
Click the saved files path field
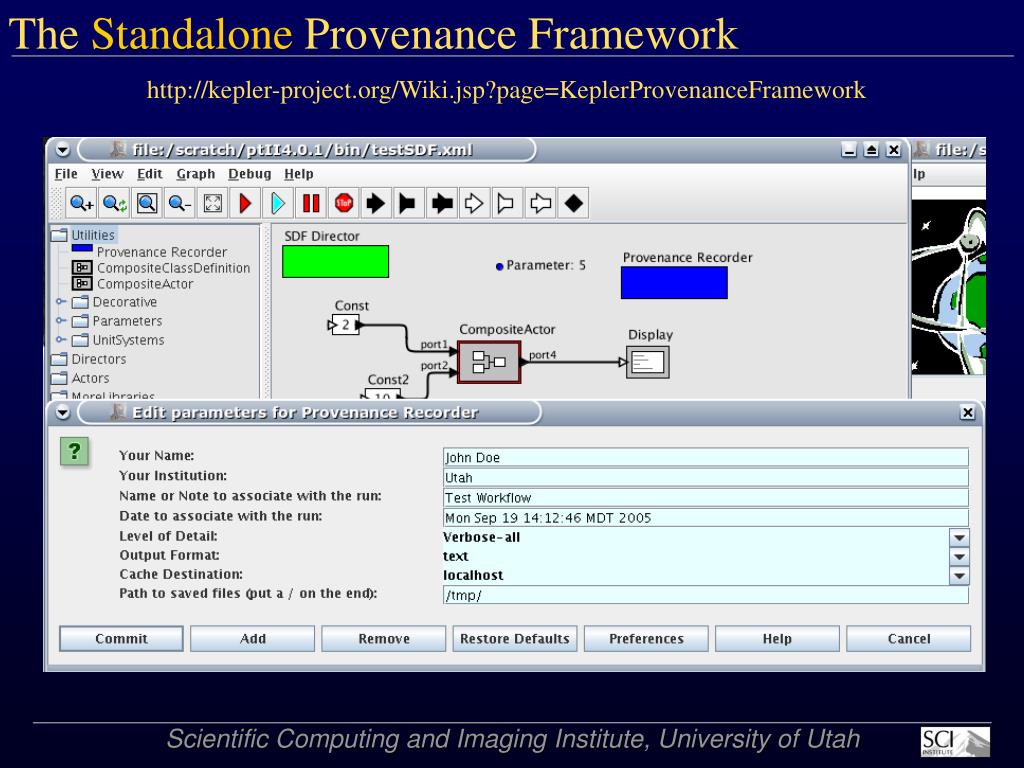coord(705,595)
